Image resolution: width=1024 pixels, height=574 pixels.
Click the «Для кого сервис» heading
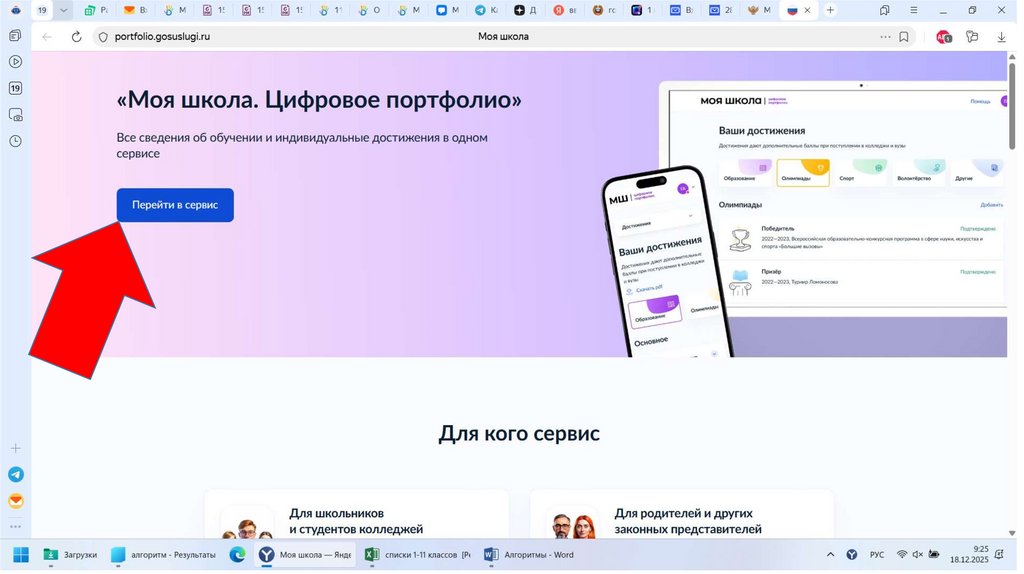click(519, 433)
